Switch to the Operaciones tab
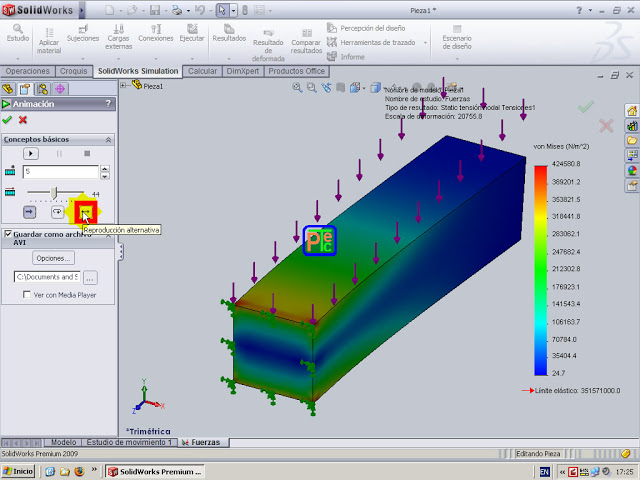The width and height of the screenshot is (640, 480). coord(28,71)
